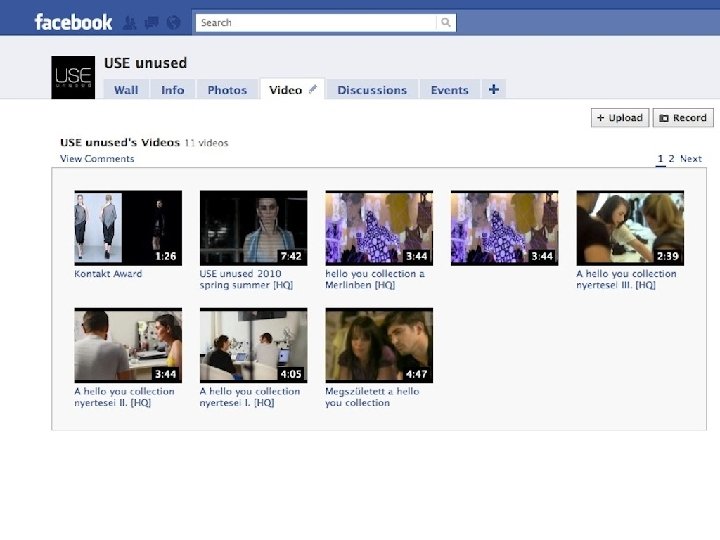The image size is (720, 540).
Task: Click the '11 videos' count text
Action: [206, 143]
